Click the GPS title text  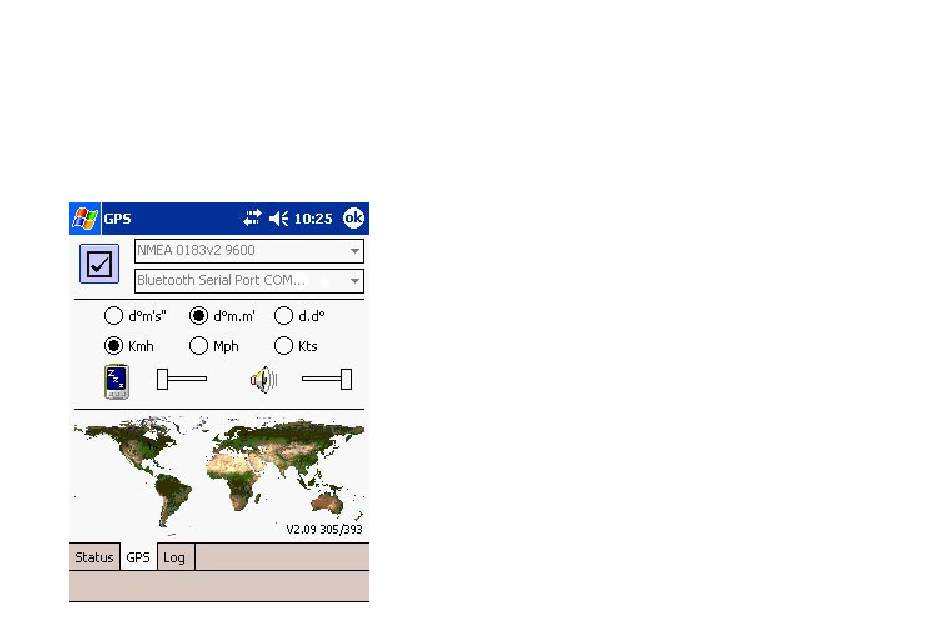click(x=118, y=219)
